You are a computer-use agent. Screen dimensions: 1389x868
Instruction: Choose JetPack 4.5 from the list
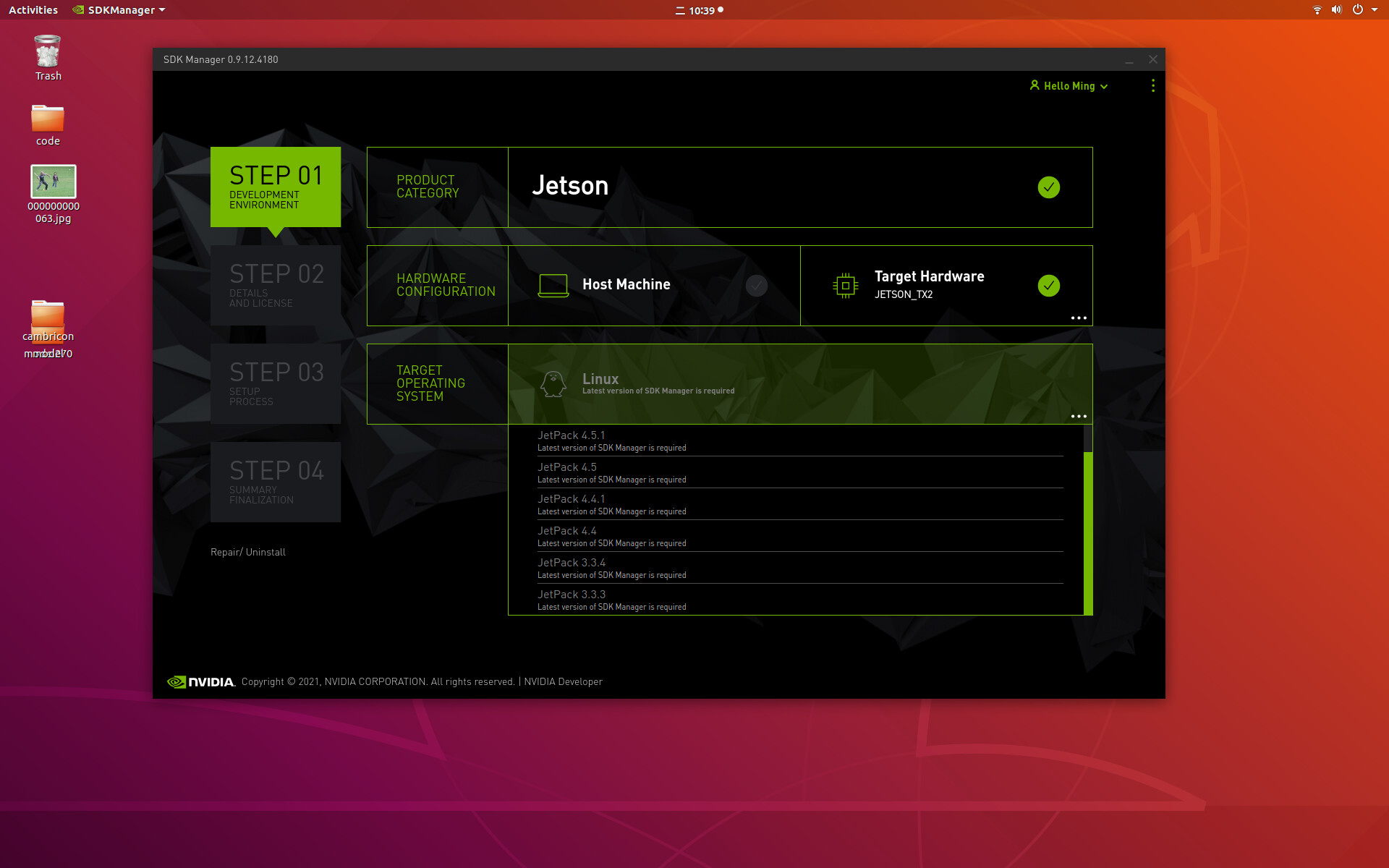click(x=800, y=472)
